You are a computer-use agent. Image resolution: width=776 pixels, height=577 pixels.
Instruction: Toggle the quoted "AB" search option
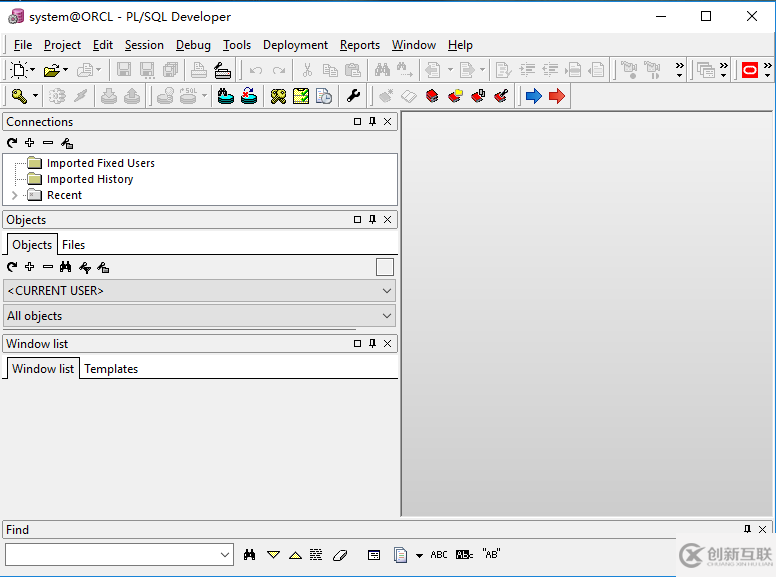491,554
